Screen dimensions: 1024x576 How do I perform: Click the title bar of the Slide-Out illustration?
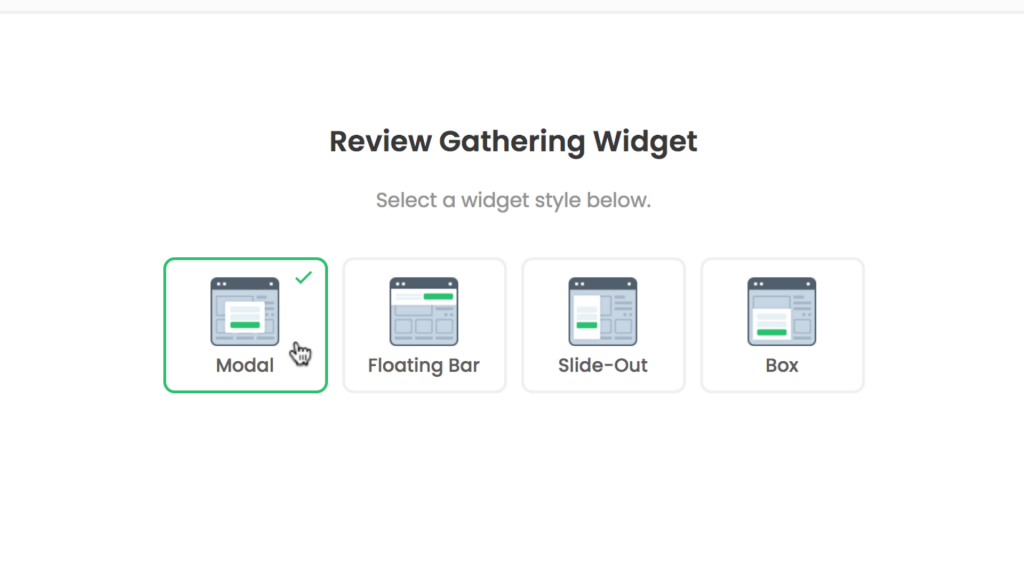[603, 283]
